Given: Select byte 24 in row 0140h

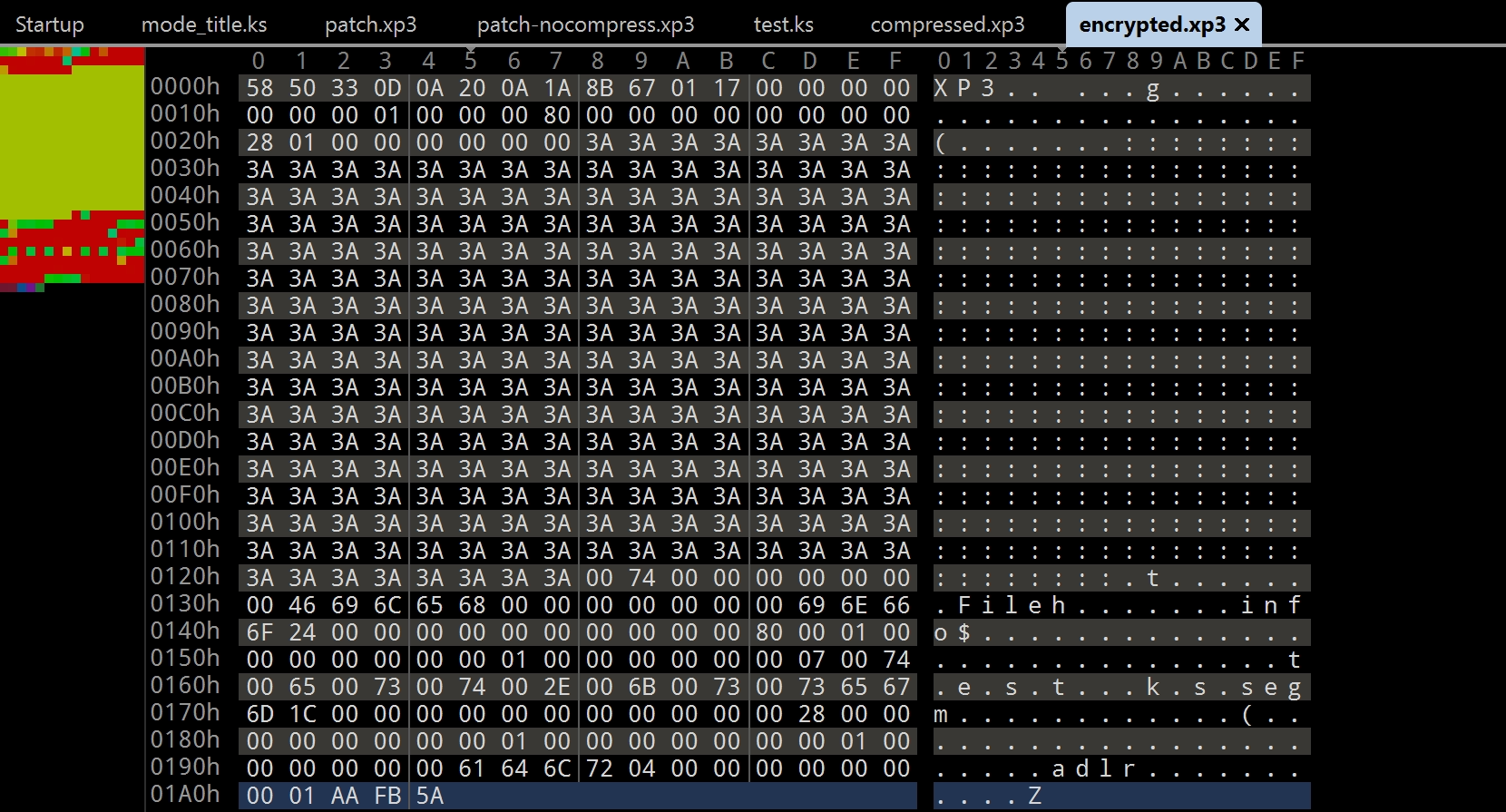Looking at the screenshot, I should 302,632.
